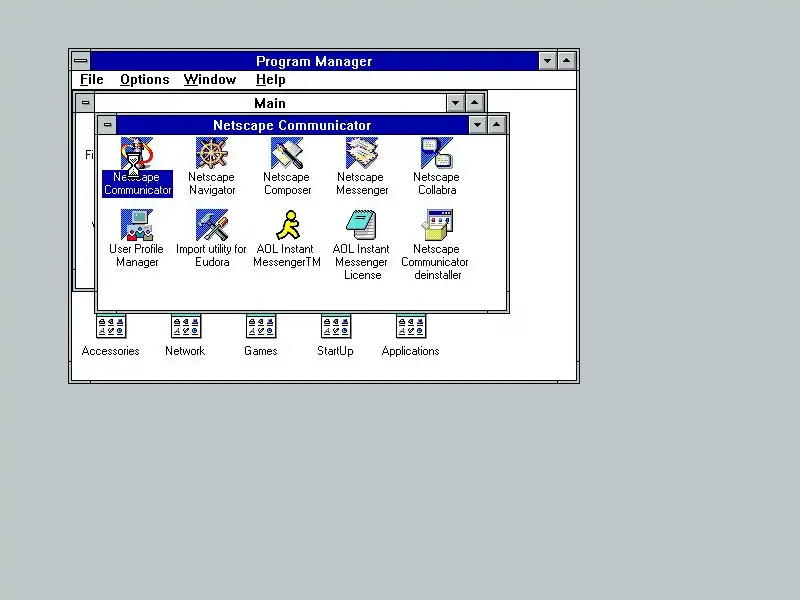
Task: Open the Window menu
Action: pos(210,80)
